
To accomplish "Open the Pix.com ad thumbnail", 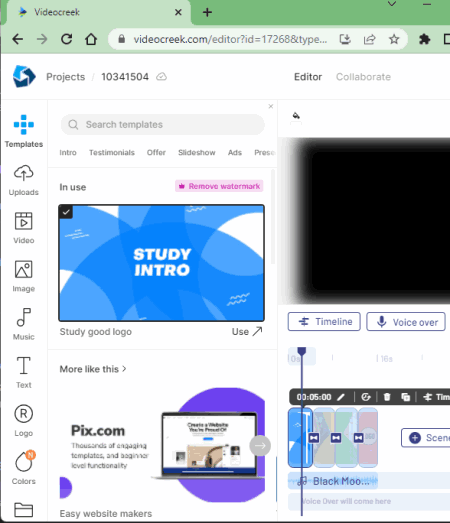I will tap(162, 445).
